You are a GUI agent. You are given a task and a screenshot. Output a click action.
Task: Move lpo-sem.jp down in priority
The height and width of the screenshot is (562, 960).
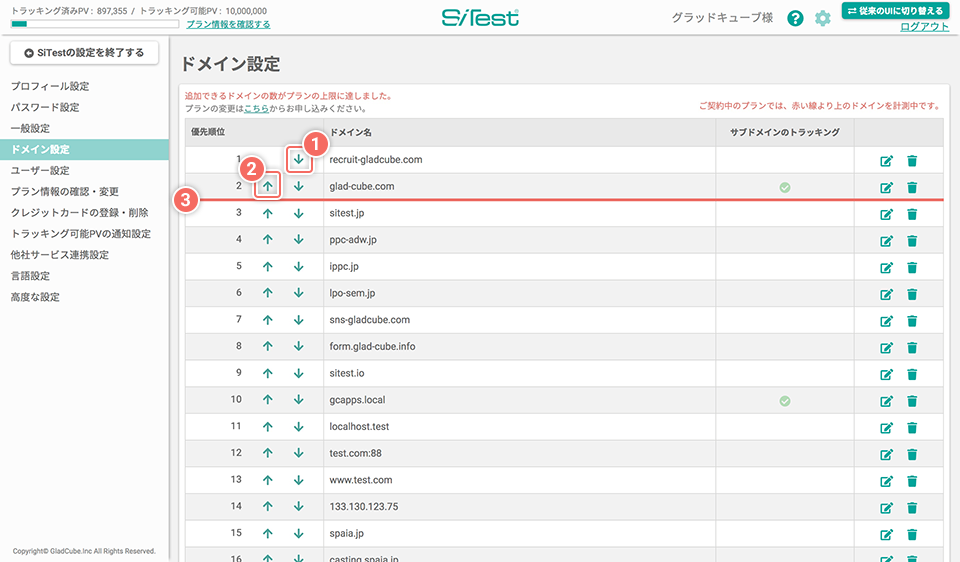299,293
